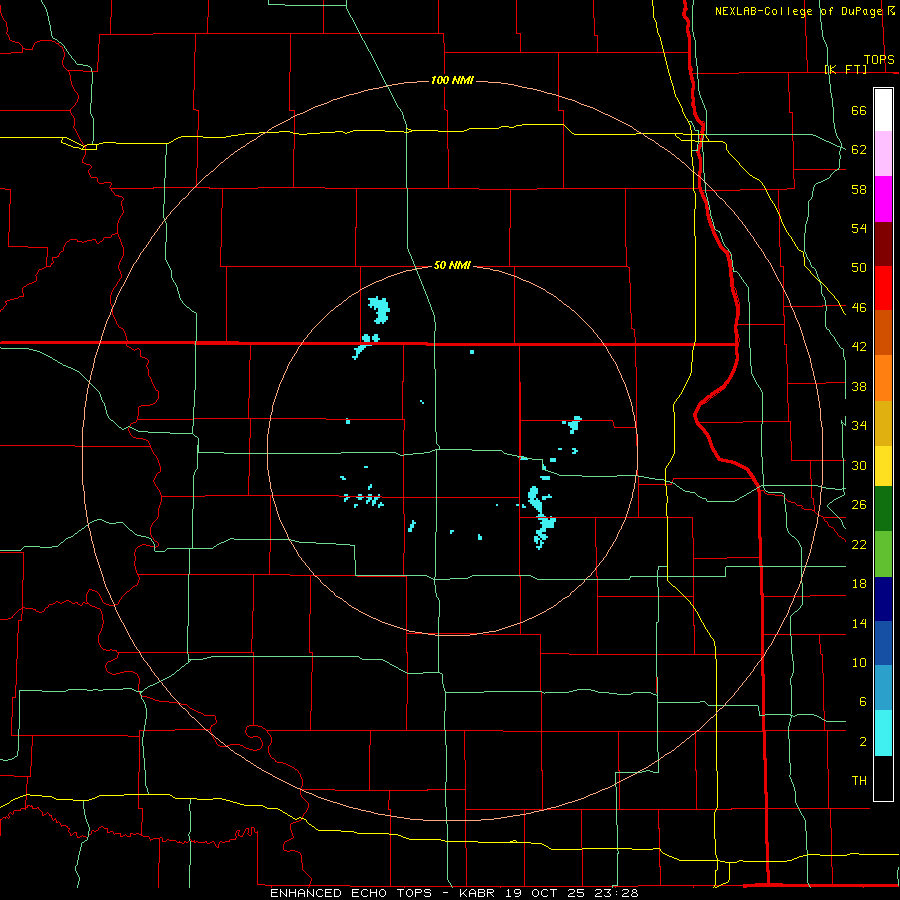Click the 58 legend value
This screenshot has width=900, height=900.
pyautogui.click(x=859, y=189)
